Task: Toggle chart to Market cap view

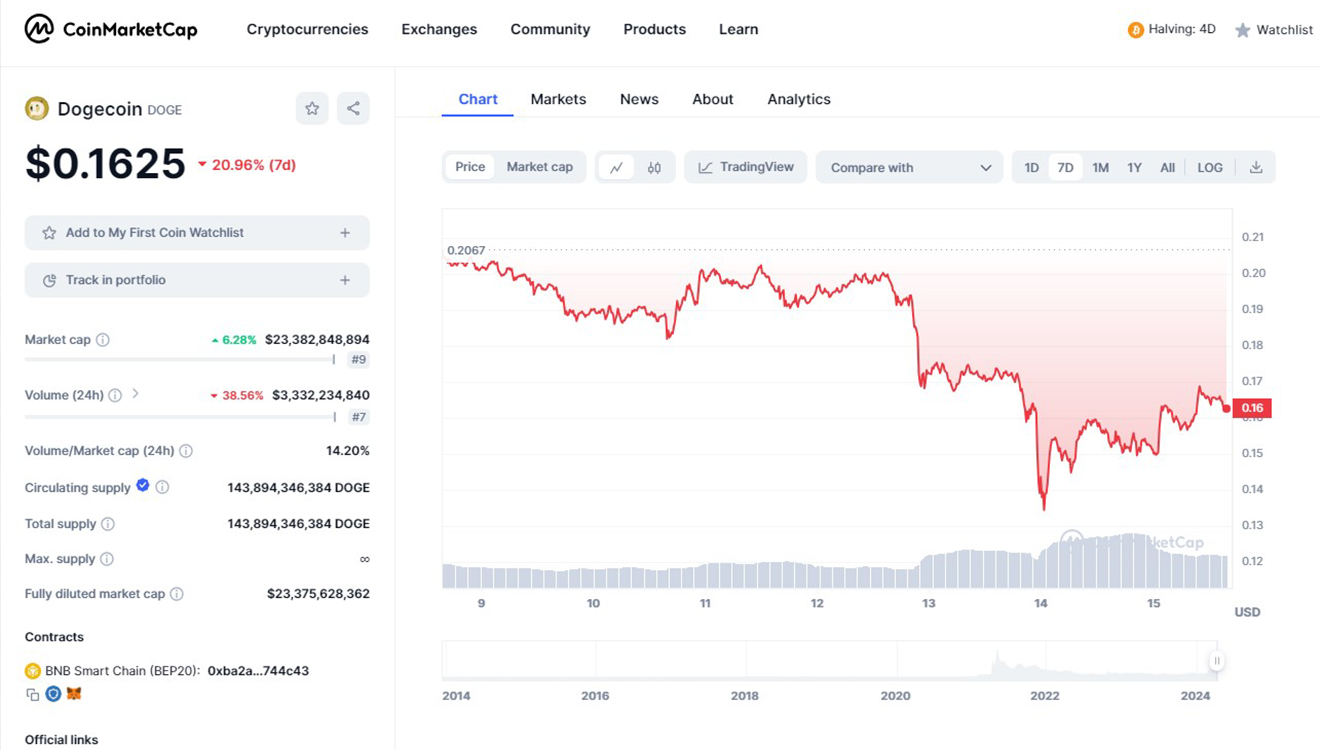Action: pyautogui.click(x=539, y=167)
